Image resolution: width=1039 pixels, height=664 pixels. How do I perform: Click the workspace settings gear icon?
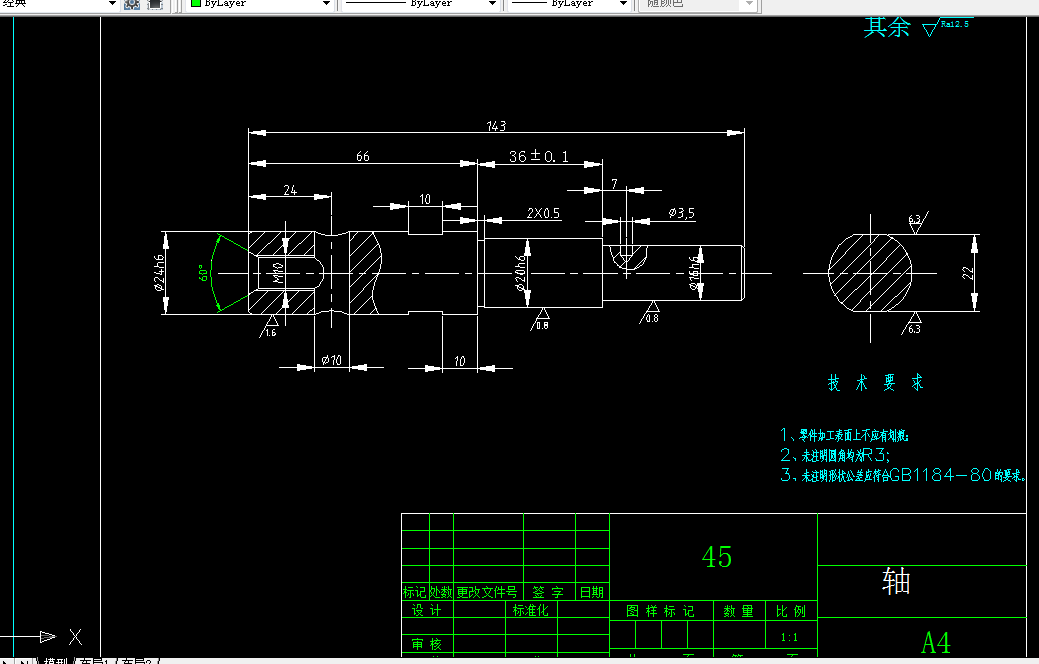click(x=132, y=4)
